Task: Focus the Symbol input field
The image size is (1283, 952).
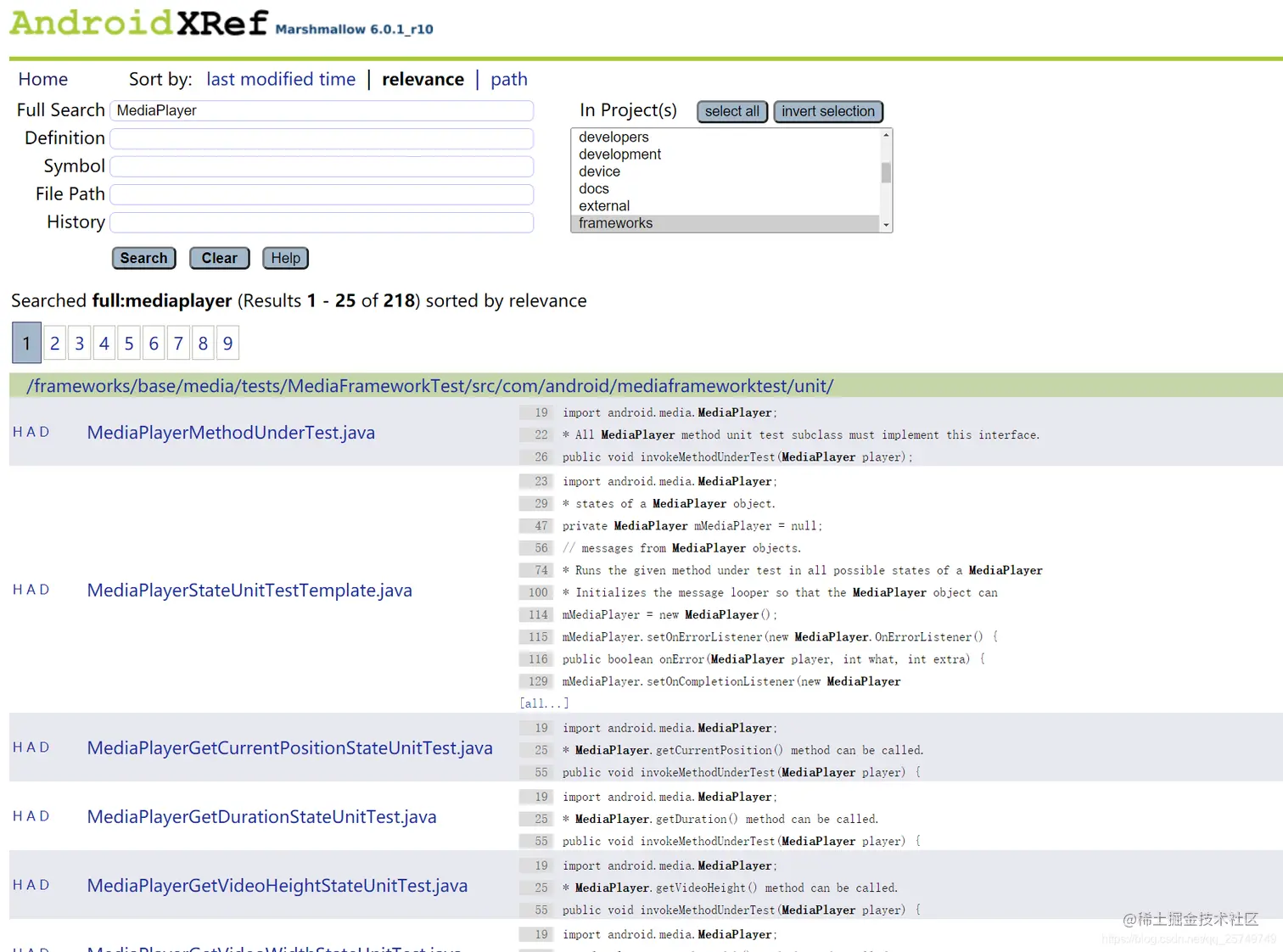Action: (x=322, y=166)
